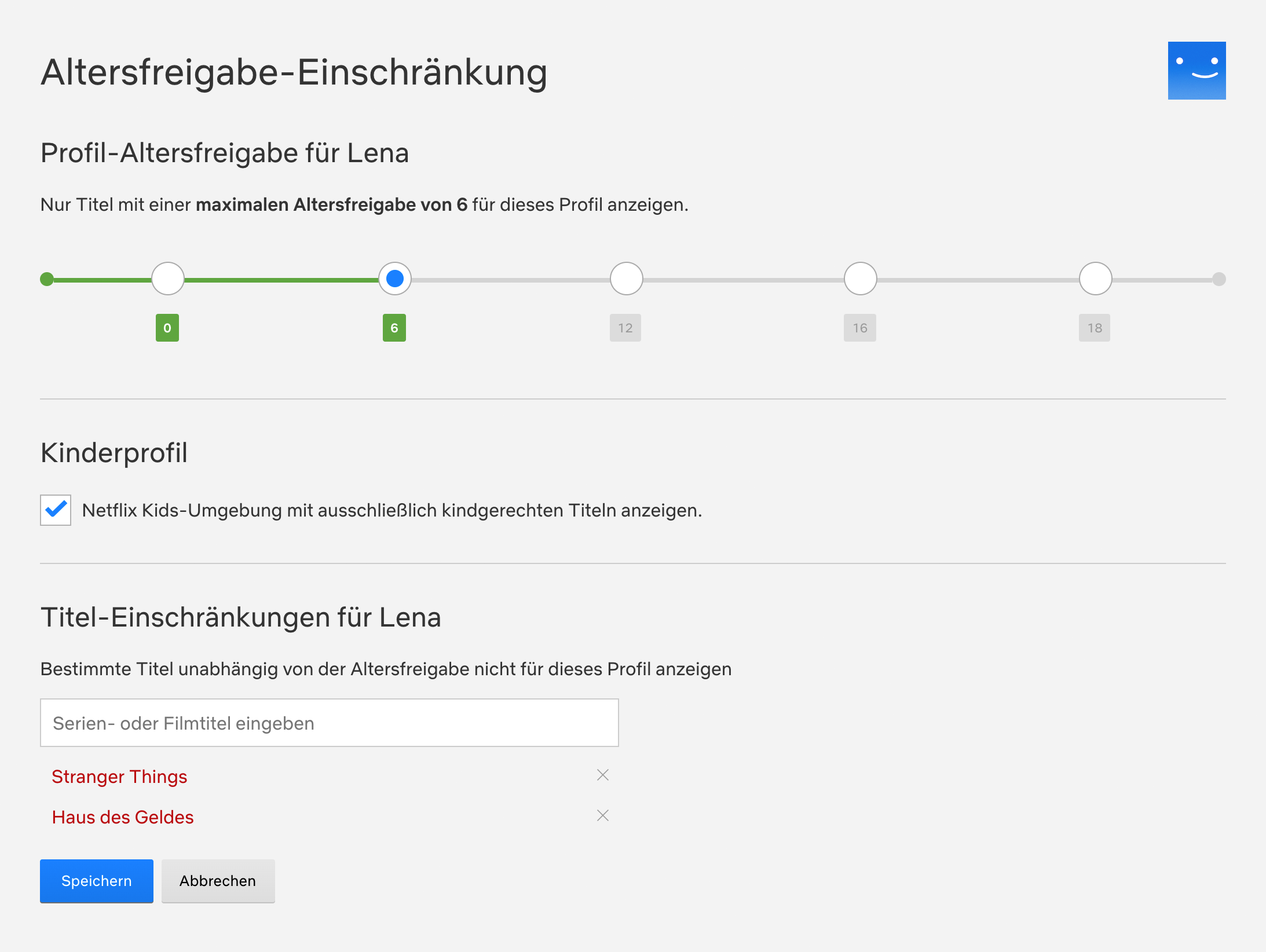Open the Stranger Things title link
The image size is (1266, 952).
tap(119, 777)
